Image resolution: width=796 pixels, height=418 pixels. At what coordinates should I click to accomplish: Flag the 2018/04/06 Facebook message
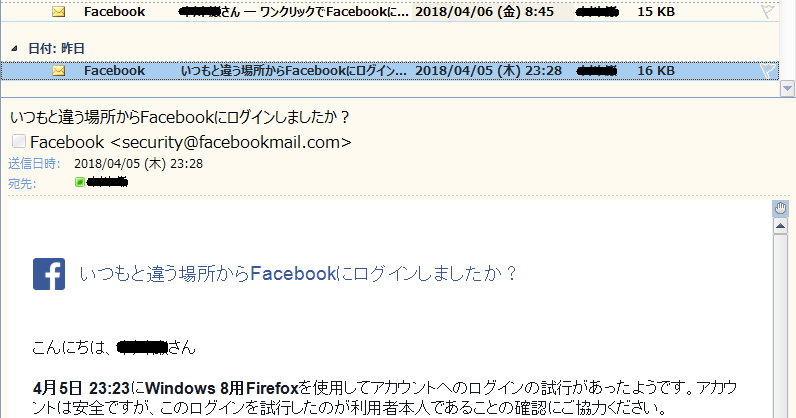click(768, 12)
